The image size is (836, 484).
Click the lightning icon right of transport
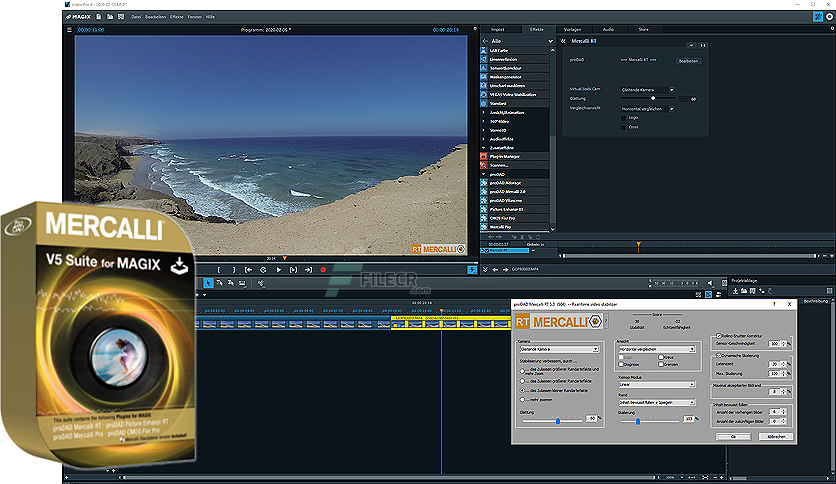point(472,269)
